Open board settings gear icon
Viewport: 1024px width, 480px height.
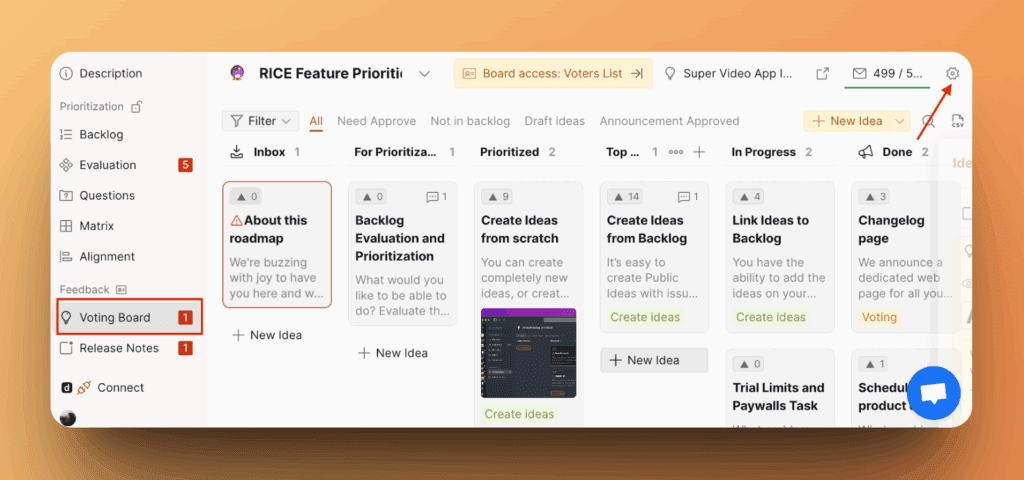[x=952, y=74]
